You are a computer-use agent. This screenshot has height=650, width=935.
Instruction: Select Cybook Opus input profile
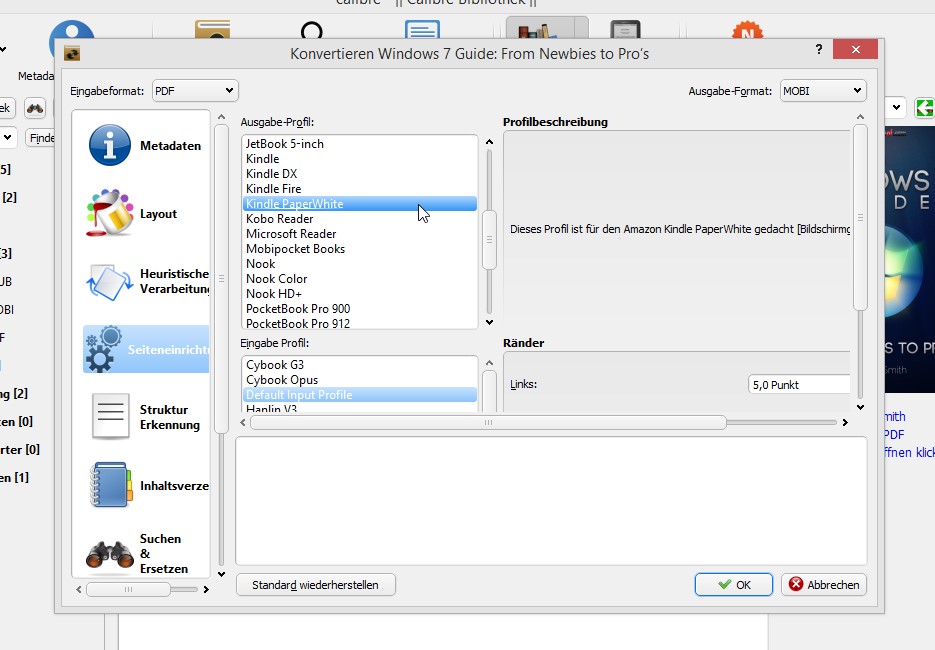click(x=360, y=380)
